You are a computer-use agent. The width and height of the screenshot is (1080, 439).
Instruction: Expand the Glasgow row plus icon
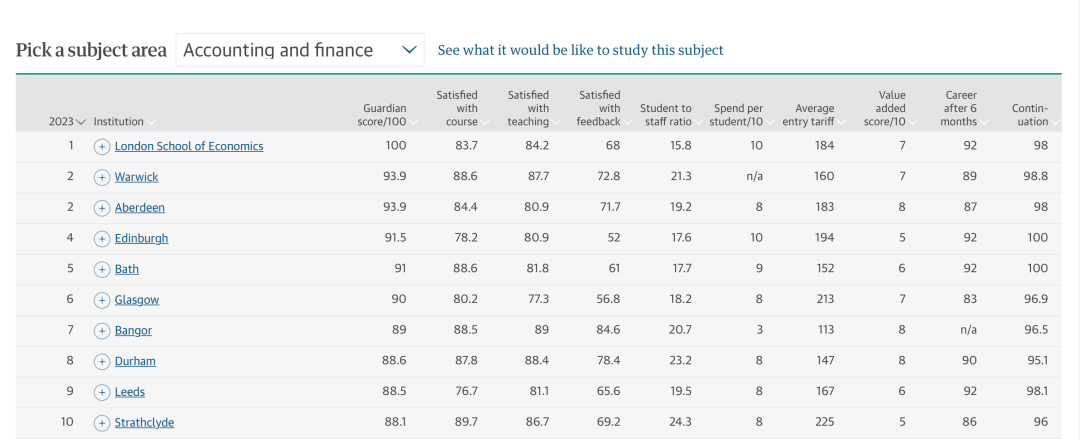click(101, 300)
